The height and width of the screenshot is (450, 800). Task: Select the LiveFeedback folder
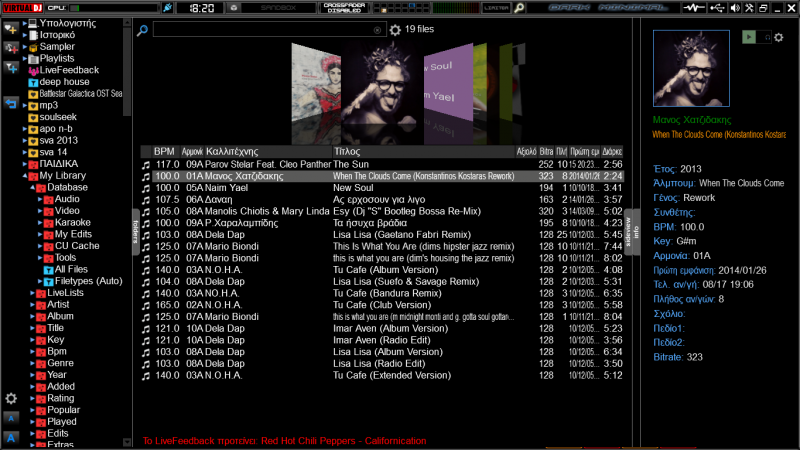tap(63, 70)
